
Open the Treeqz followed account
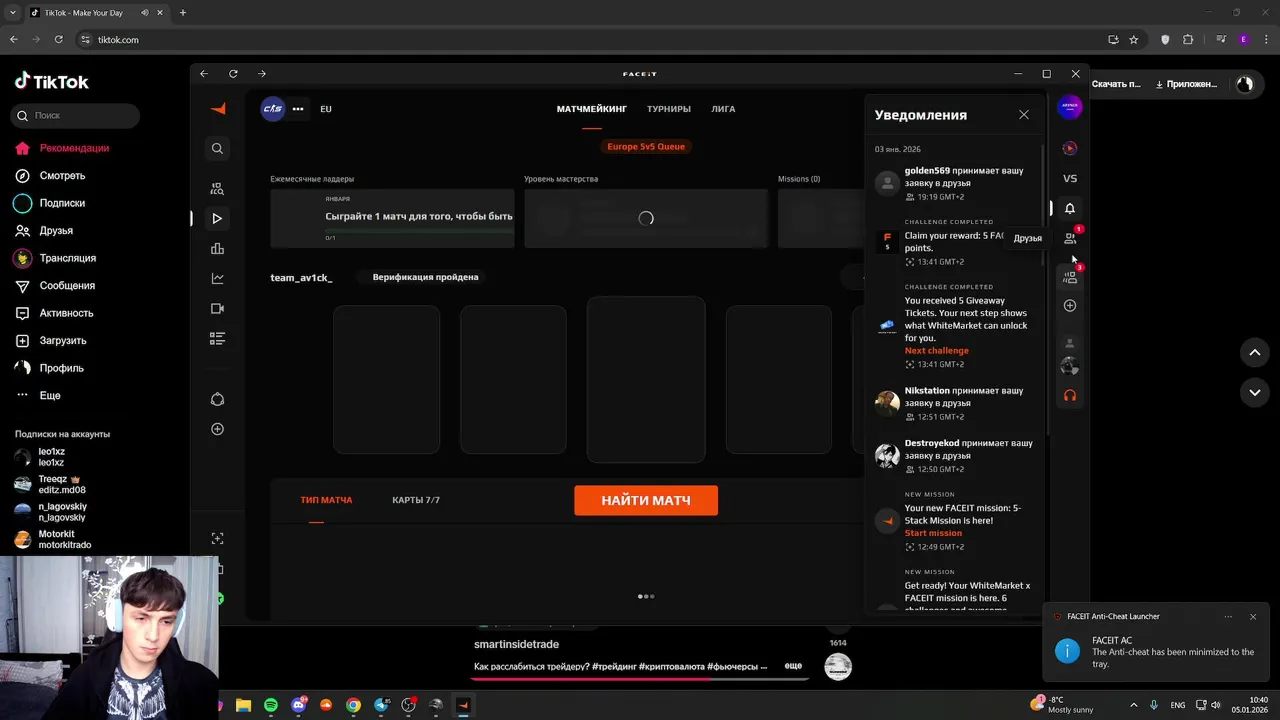[62, 485]
